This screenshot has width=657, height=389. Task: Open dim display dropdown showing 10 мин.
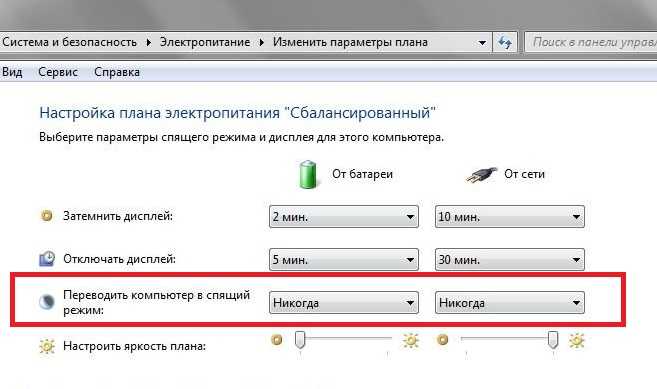(x=510, y=217)
